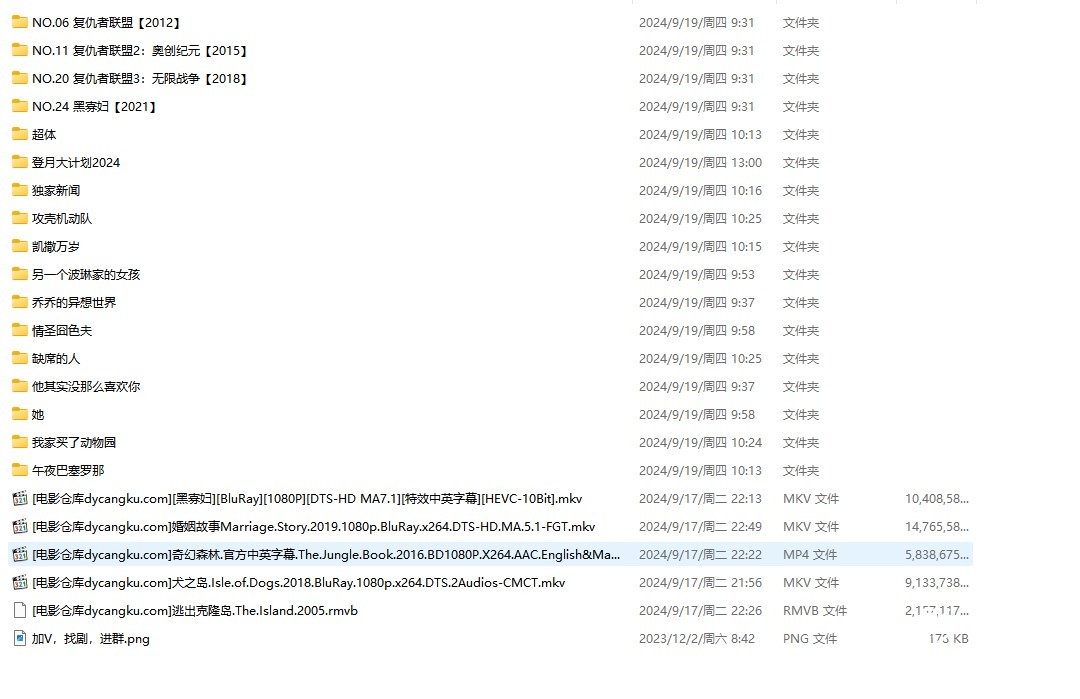This screenshot has height=699, width=1080.
Task: Select the 超体 folder name
Action: (44, 134)
